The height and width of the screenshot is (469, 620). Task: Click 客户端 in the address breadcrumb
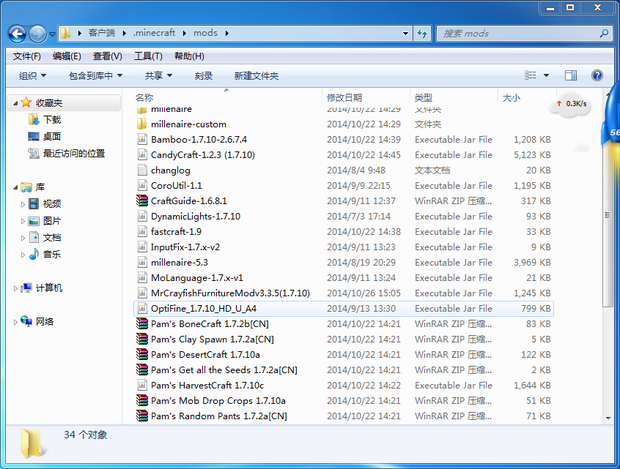[x=102, y=33]
